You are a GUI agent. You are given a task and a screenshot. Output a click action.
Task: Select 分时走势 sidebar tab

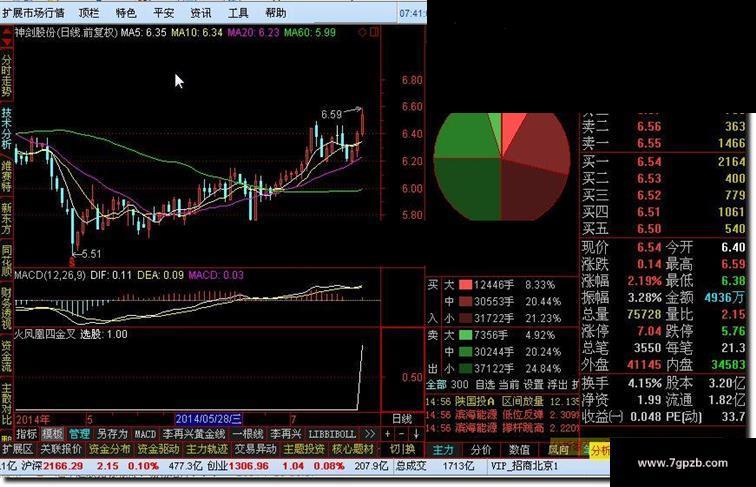pos(6,75)
